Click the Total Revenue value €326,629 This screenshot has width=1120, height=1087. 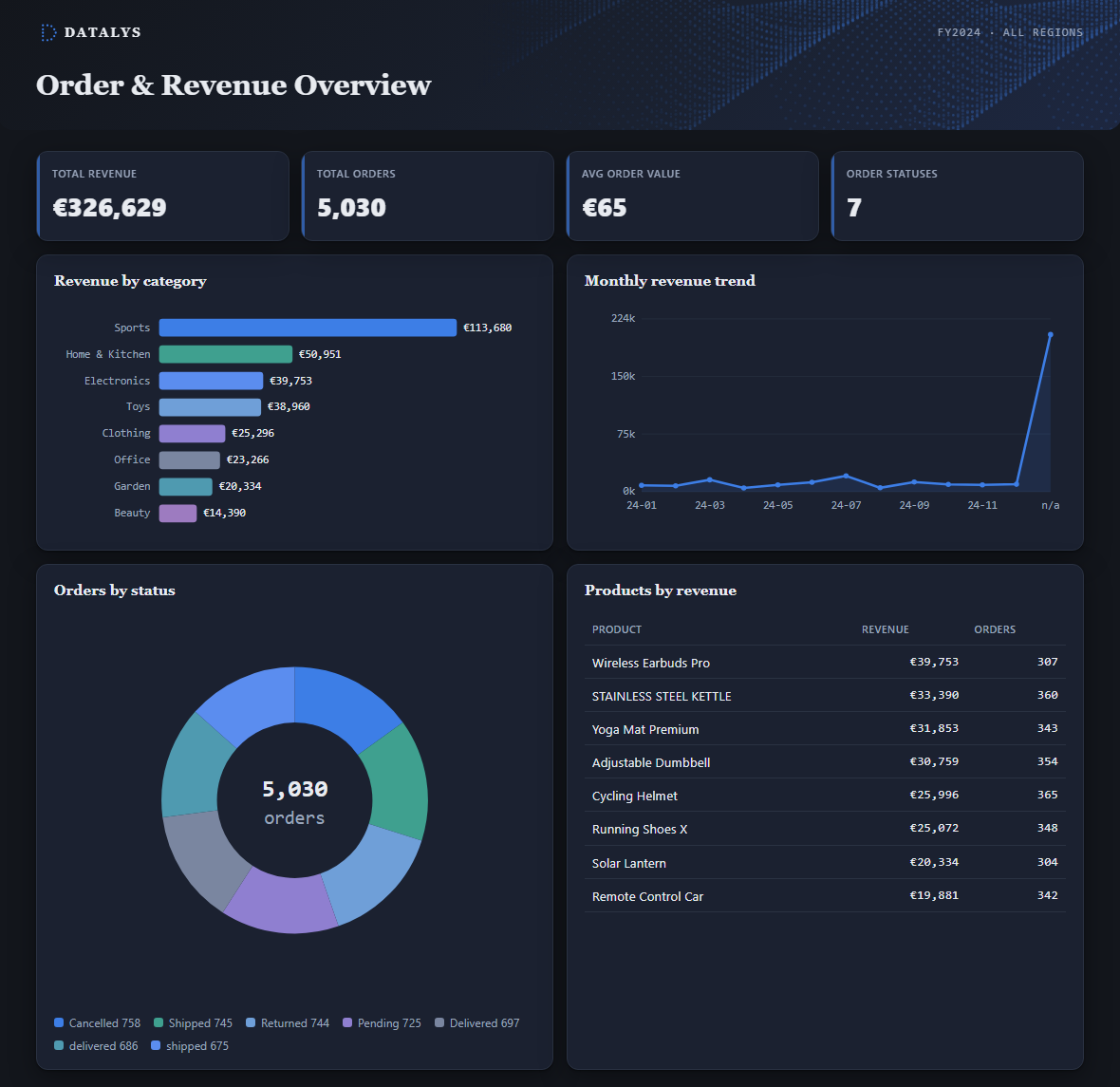(109, 208)
